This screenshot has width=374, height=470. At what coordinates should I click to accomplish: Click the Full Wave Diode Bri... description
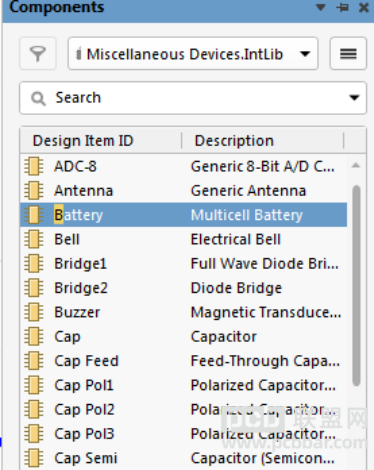pos(265,264)
